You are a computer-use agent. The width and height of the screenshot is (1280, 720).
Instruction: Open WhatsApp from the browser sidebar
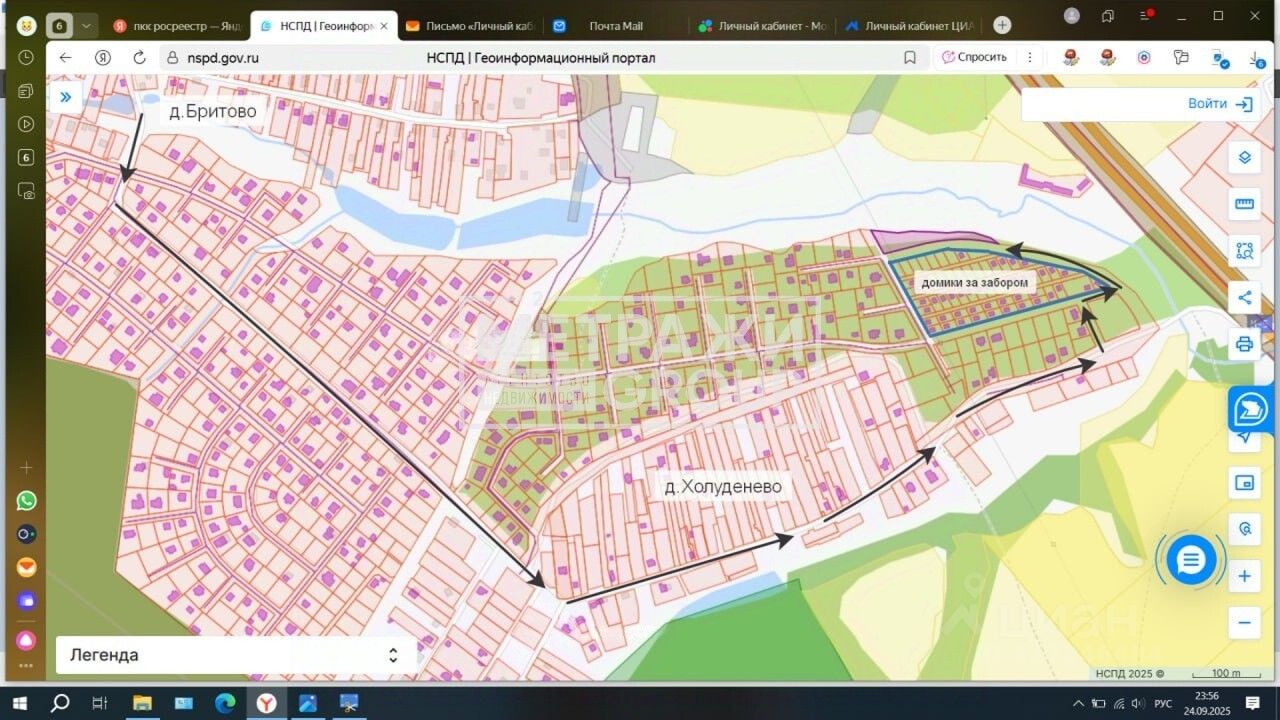coord(26,500)
